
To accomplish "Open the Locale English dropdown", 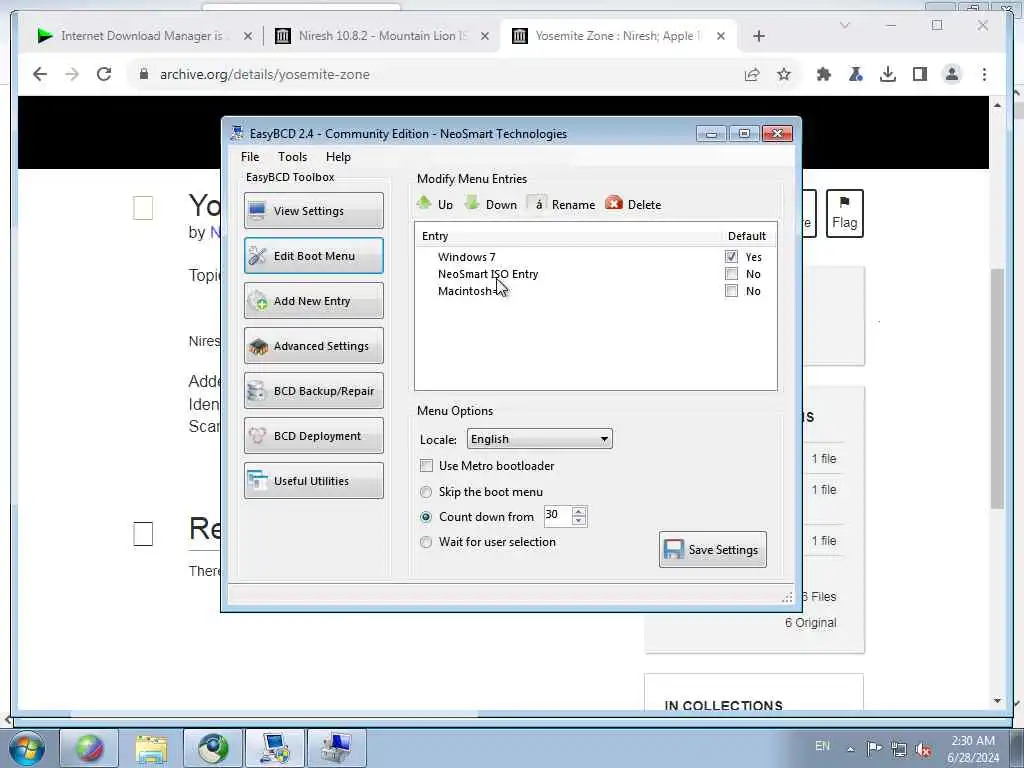I will (x=539, y=439).
